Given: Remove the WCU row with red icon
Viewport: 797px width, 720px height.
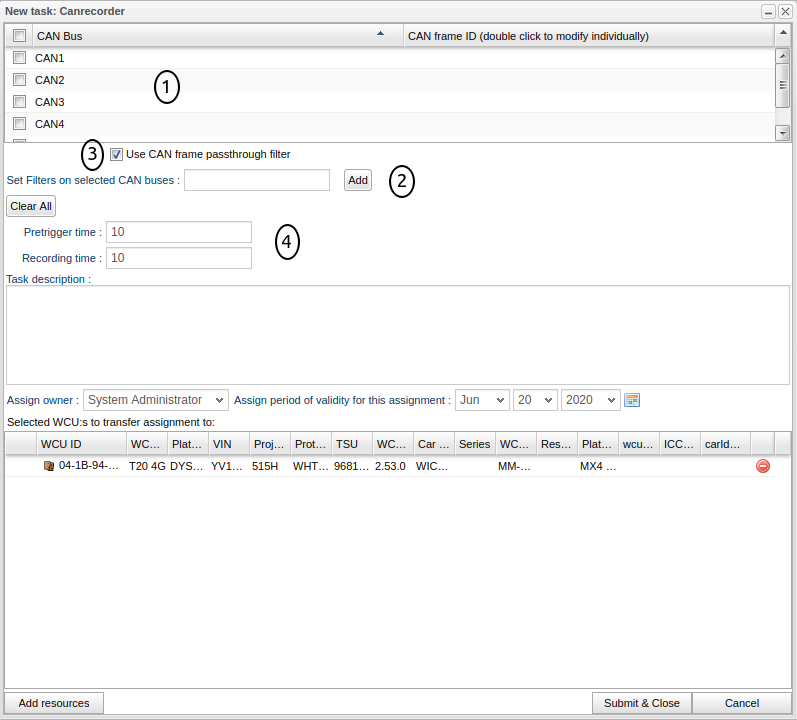Looking at the screenshot, I should point(763,466).
